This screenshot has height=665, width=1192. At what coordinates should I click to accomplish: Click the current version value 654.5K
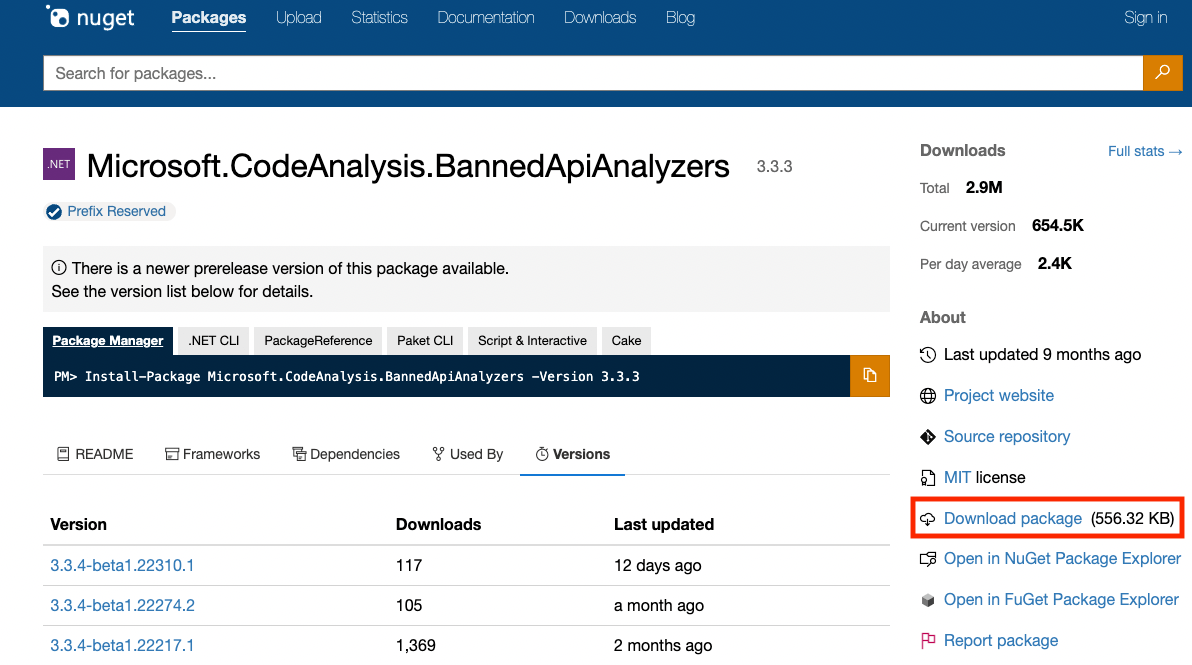pos(1057,226)
